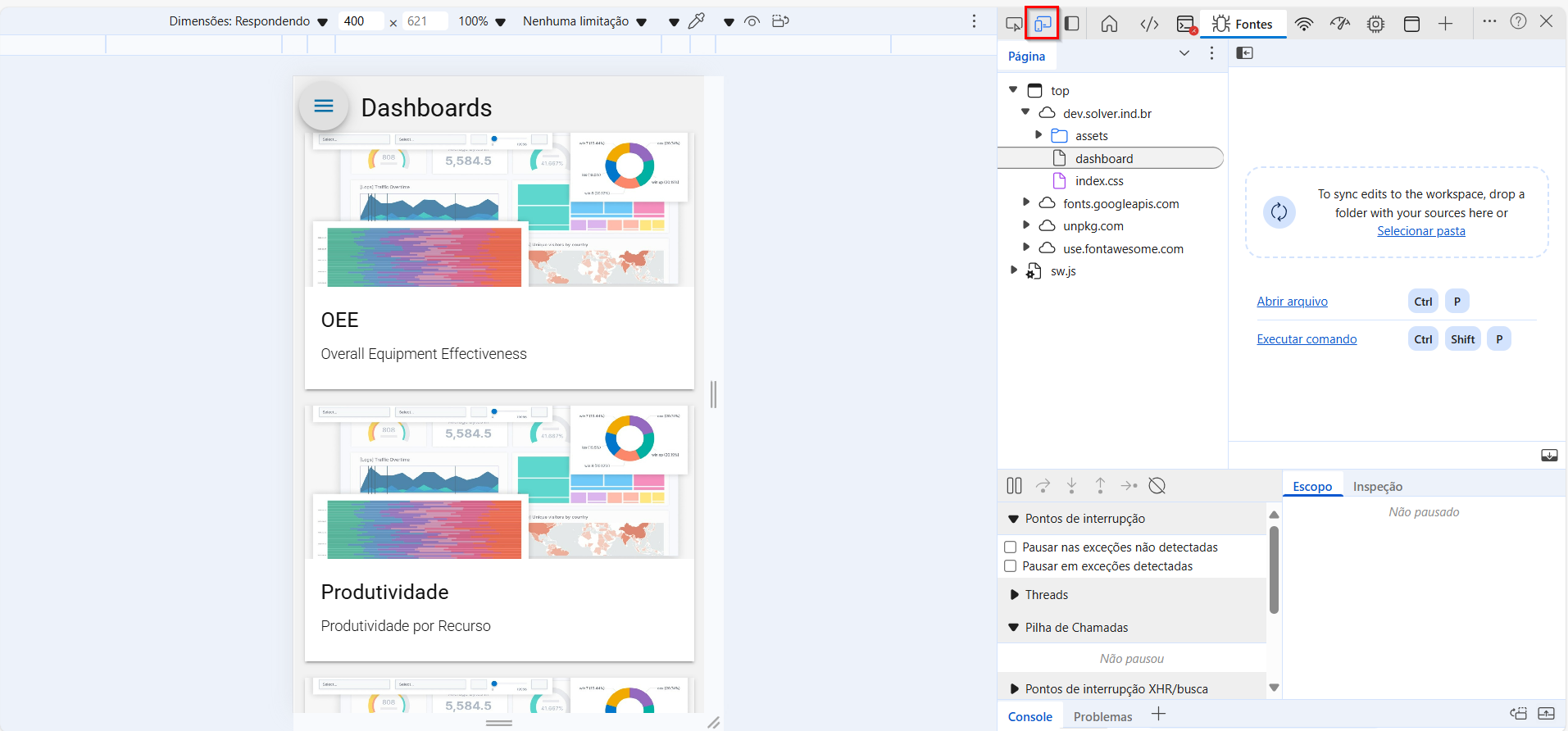Click the pause script execution icon
This screenshot has height=731, width=1568.
click(x=1014, y=486)
